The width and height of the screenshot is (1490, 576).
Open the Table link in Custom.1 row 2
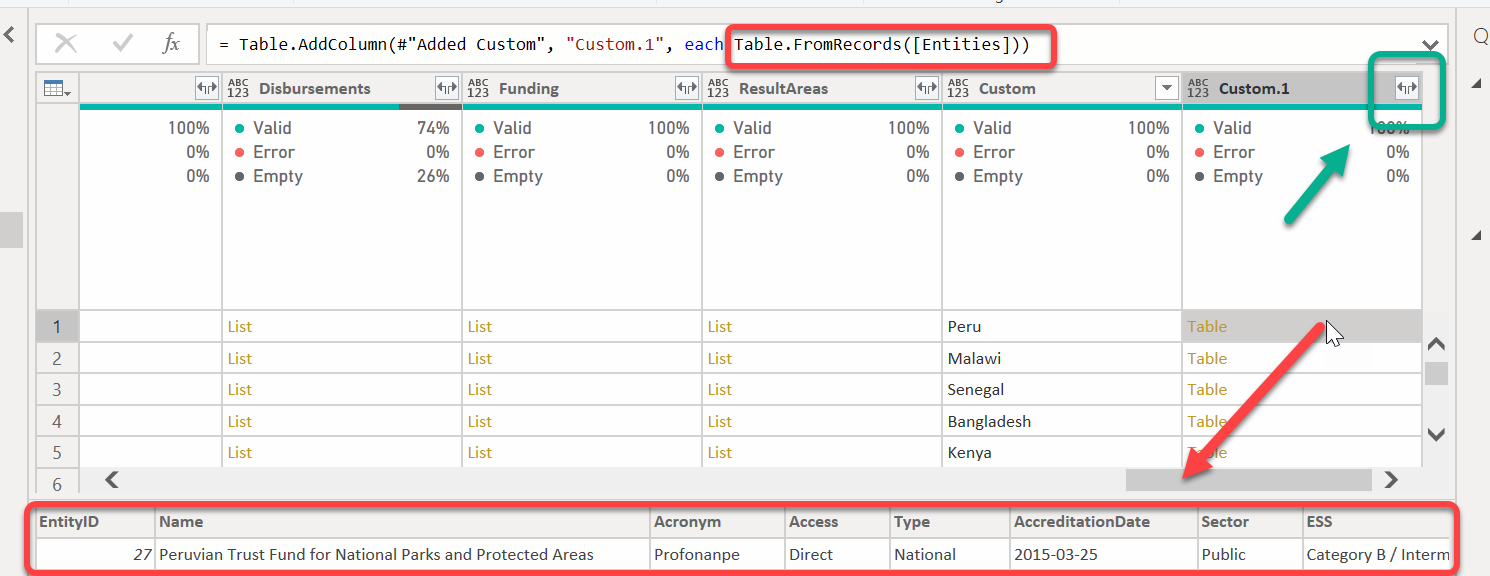point(1207,358)
